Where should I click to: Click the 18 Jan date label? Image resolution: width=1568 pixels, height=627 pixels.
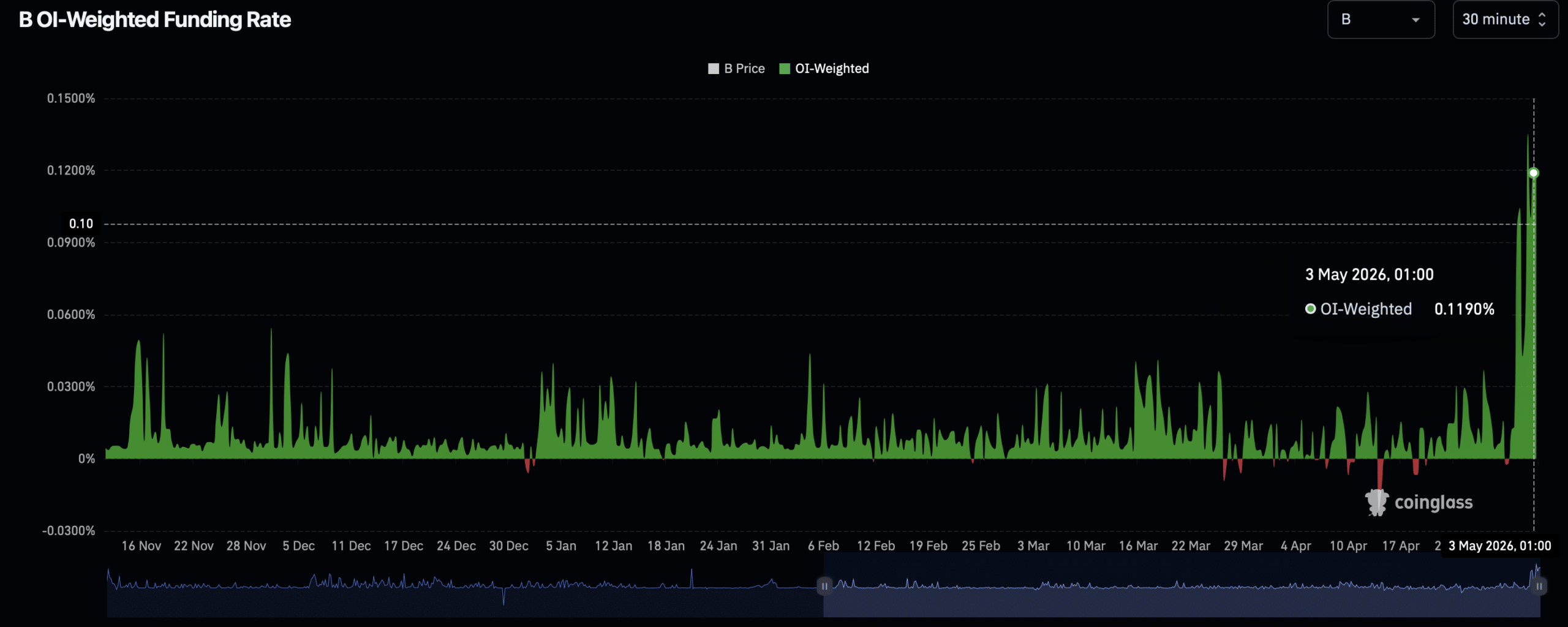point(666,546)
